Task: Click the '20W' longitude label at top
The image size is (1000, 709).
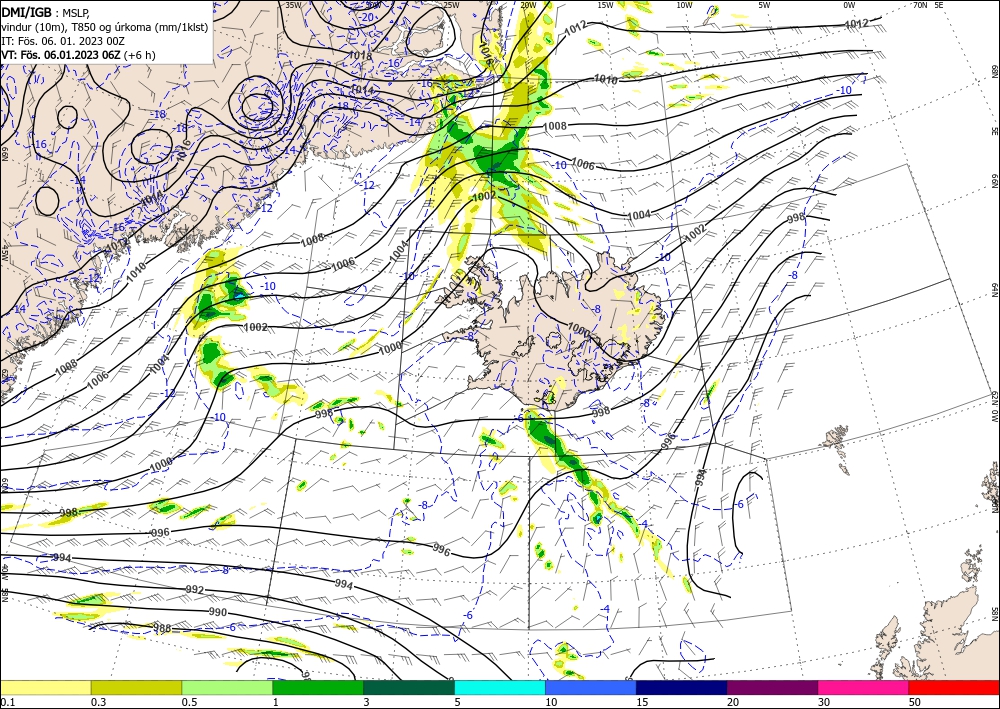Action: [528, 5]
